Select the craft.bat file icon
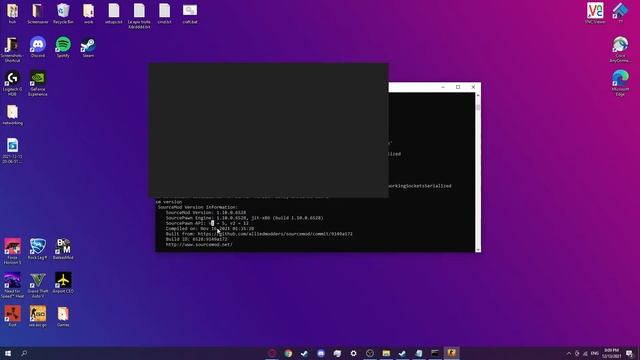 pos(190,13)
